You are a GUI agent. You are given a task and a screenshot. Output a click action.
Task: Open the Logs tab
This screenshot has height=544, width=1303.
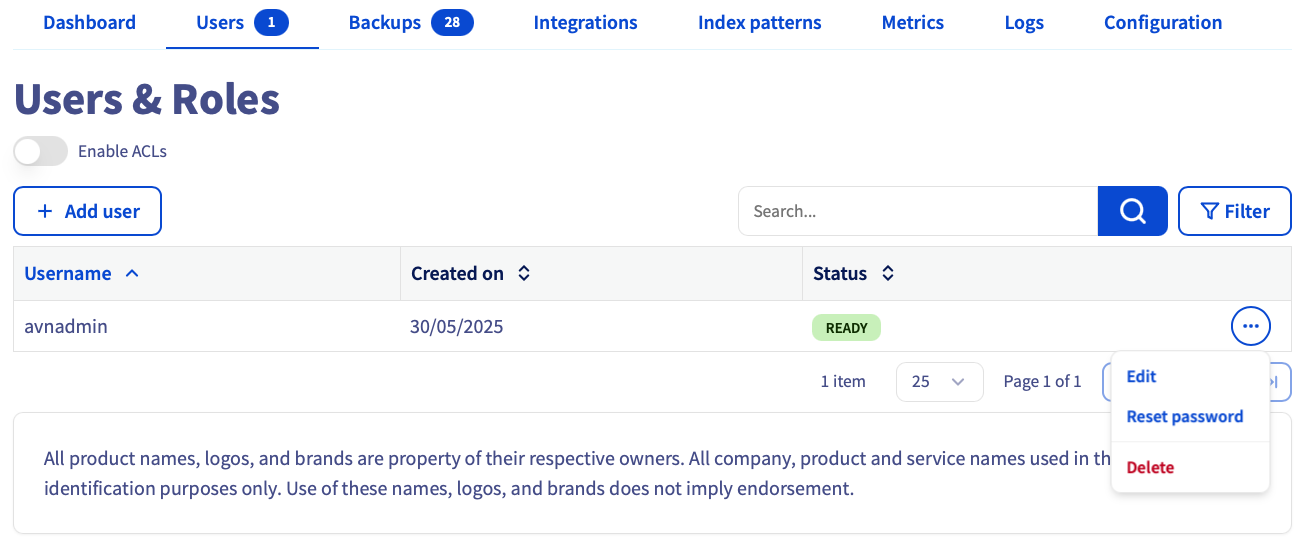click(x=1024, y=22)
